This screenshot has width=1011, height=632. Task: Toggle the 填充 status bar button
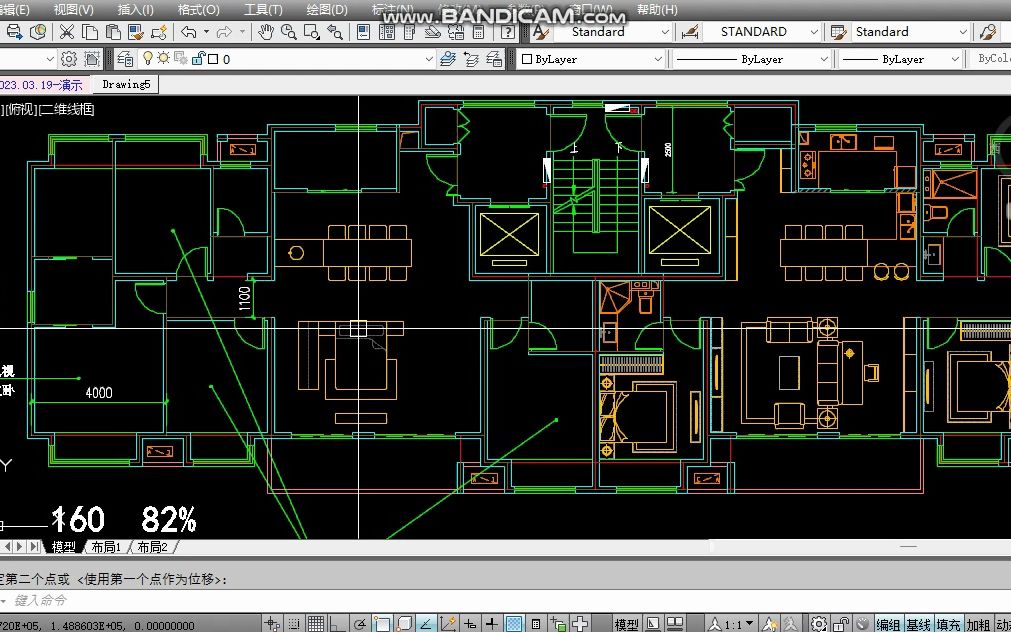948,624
